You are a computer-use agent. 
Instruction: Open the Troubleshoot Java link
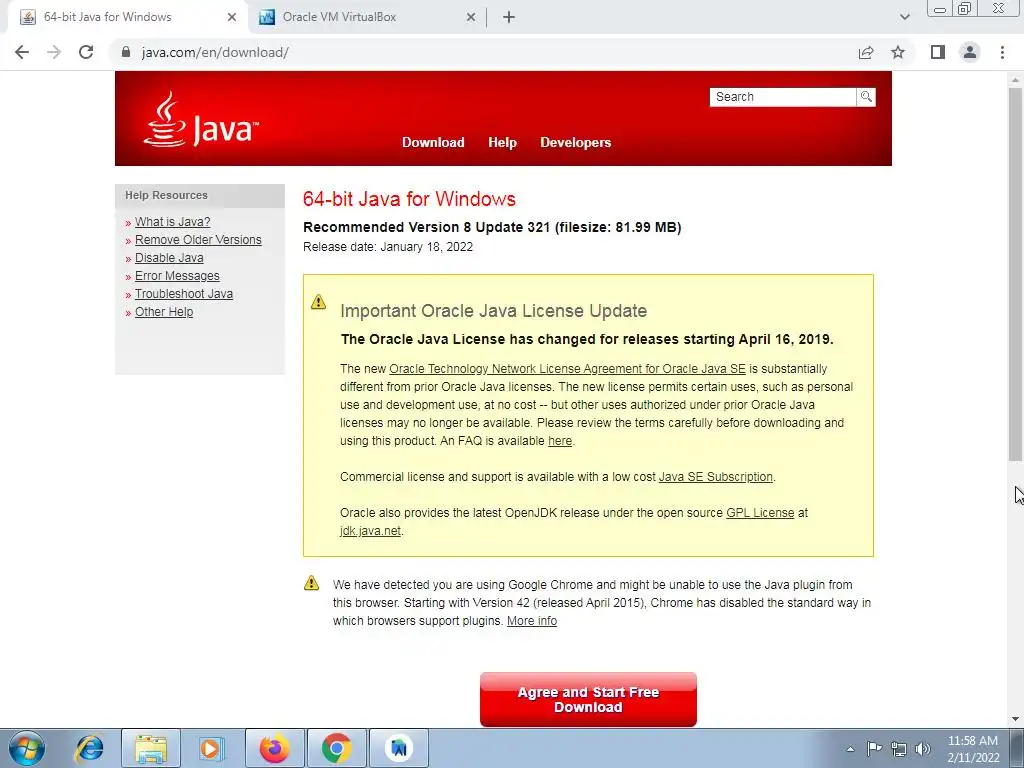pos(184,294)
